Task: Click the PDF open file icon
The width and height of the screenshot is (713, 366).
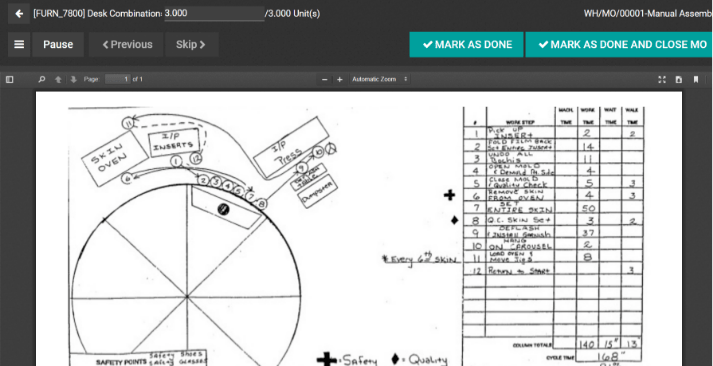Action: 679,80
